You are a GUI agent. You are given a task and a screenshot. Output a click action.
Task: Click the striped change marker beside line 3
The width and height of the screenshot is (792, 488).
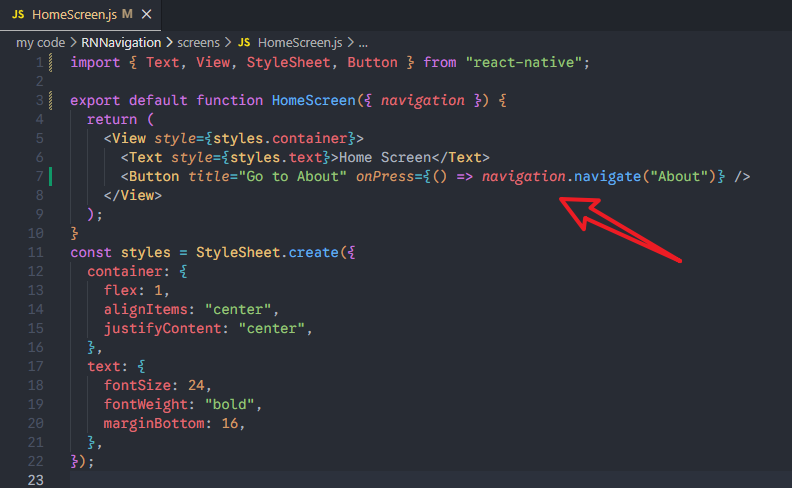(x=50, y=100)
